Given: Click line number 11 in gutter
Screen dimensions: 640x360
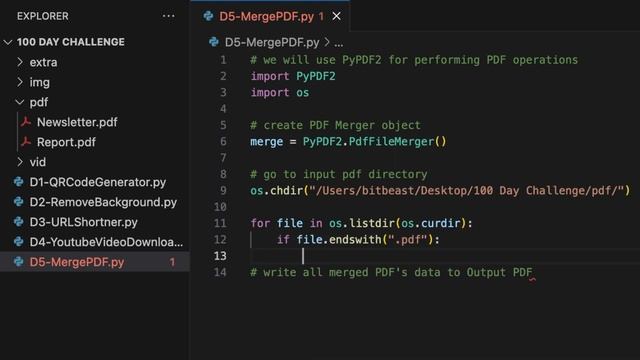Looking at the screenshot, I should pyautogui.click(x=220, y=223).
